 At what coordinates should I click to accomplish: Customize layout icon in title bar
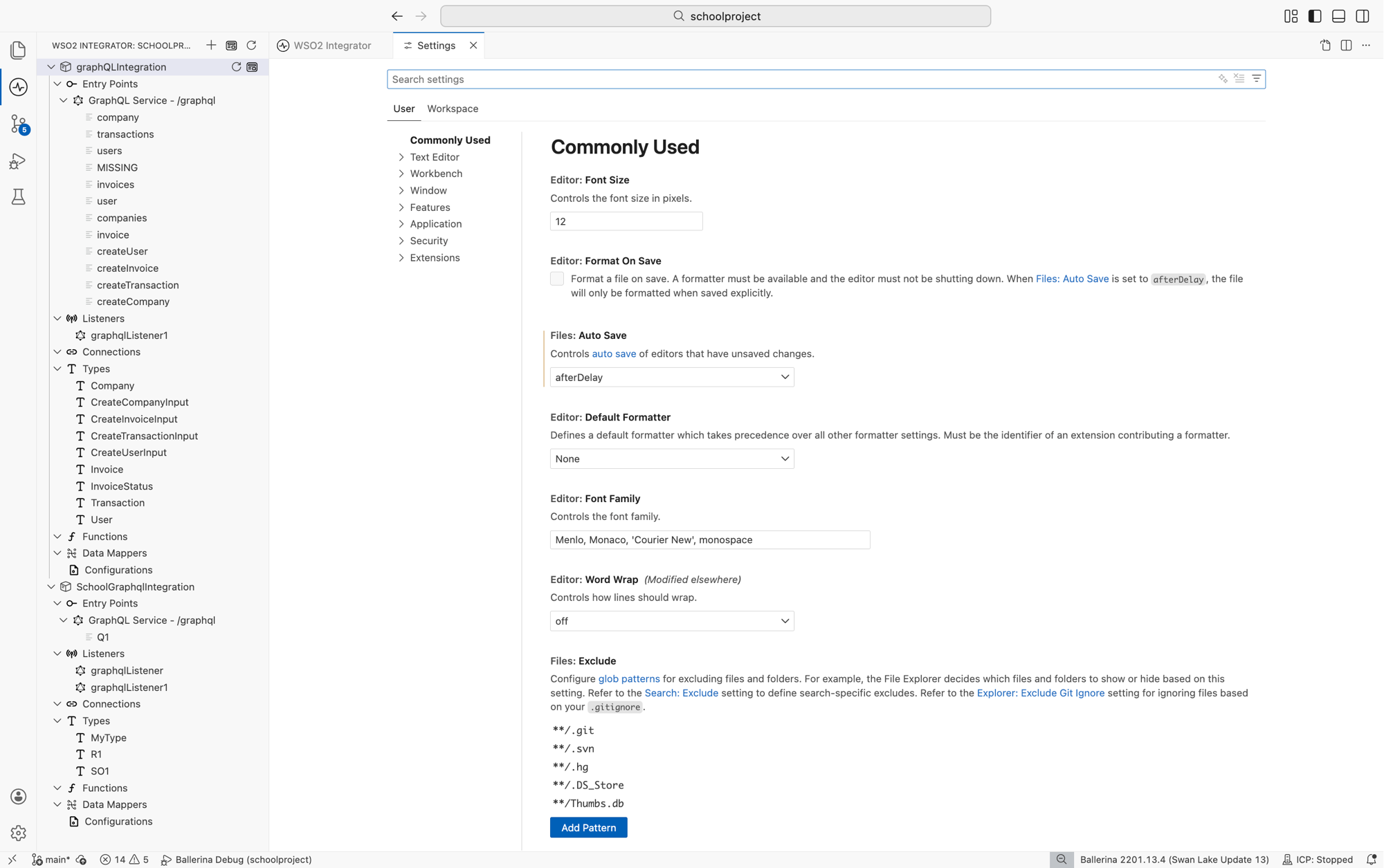[1291, 16]
